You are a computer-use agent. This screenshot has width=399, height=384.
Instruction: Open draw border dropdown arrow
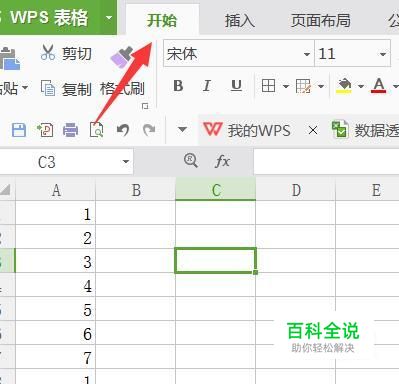click(x=321, y=86)
